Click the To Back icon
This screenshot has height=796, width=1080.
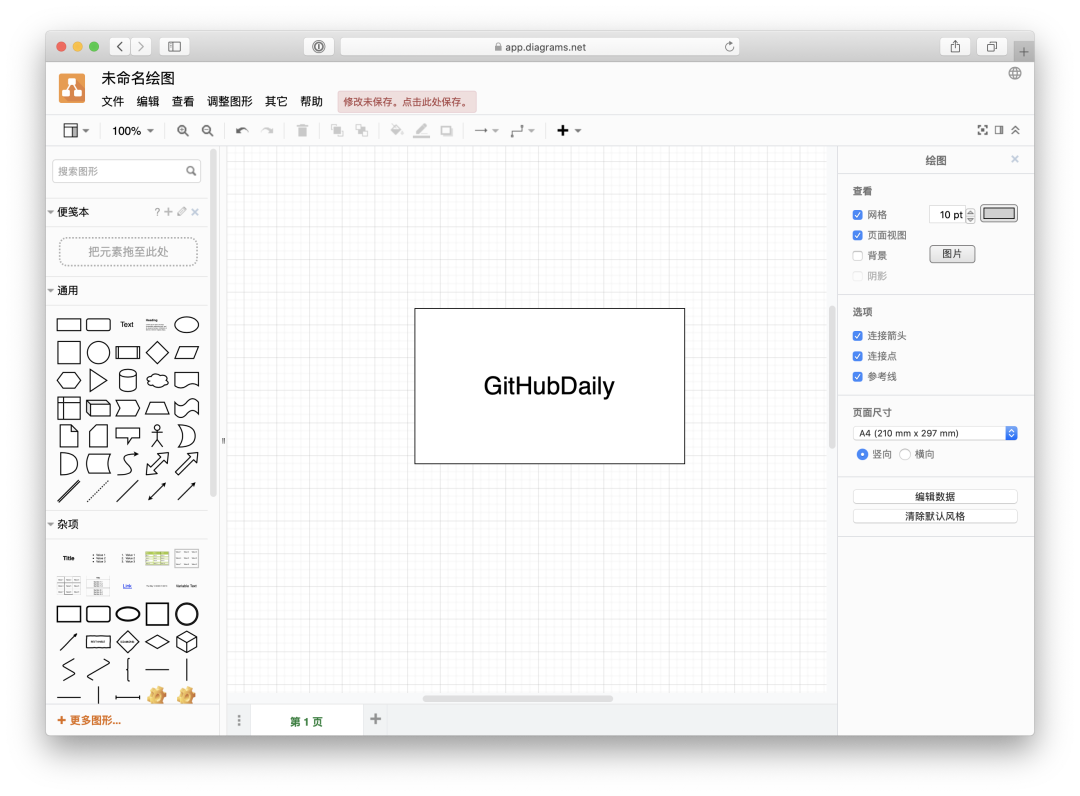[x=362, y=131]
